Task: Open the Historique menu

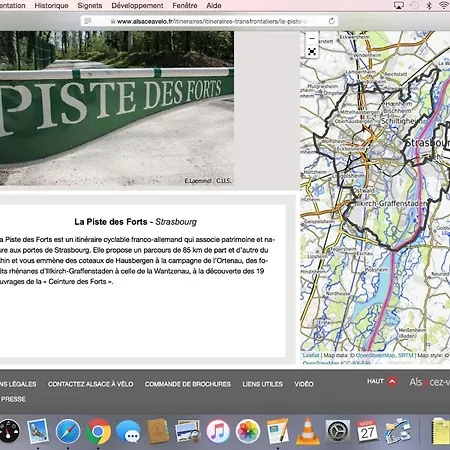Action: [x=51, y=6]
